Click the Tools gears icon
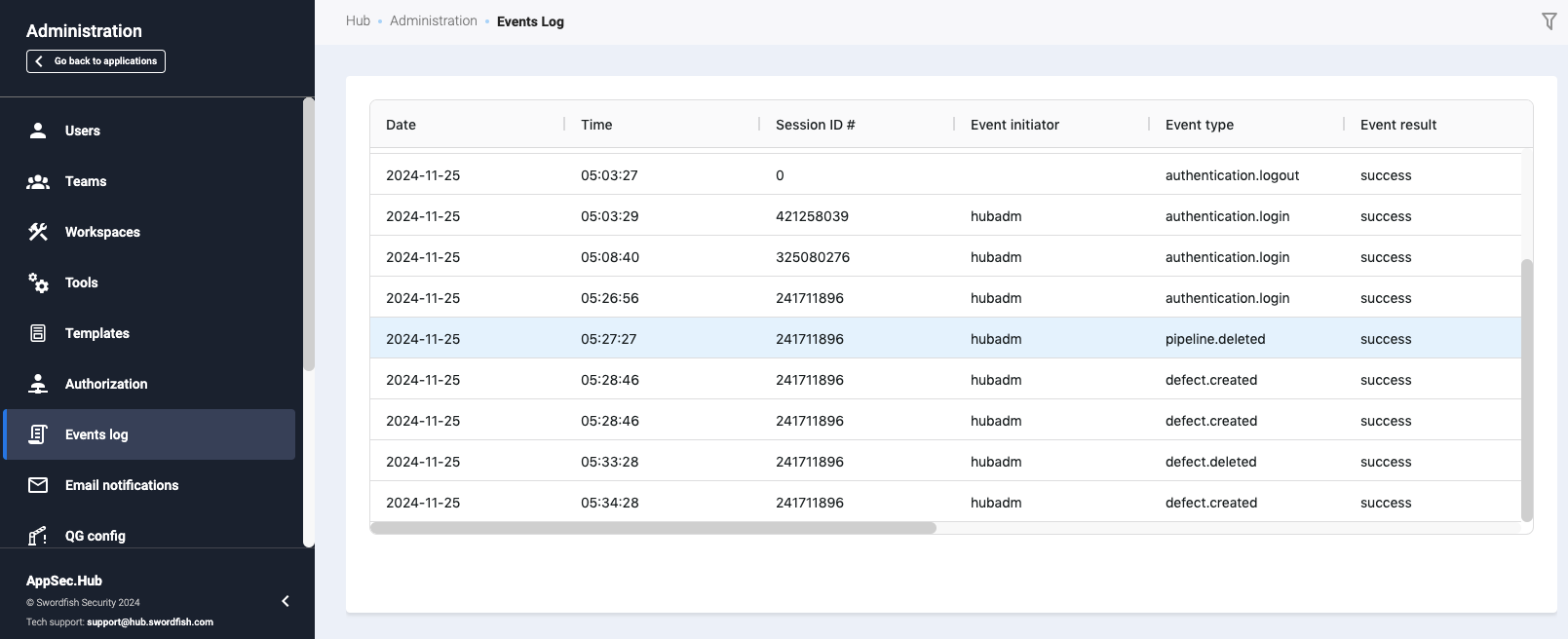The height and width of the screenshot is (639, 1568). (x=38, y=282)
